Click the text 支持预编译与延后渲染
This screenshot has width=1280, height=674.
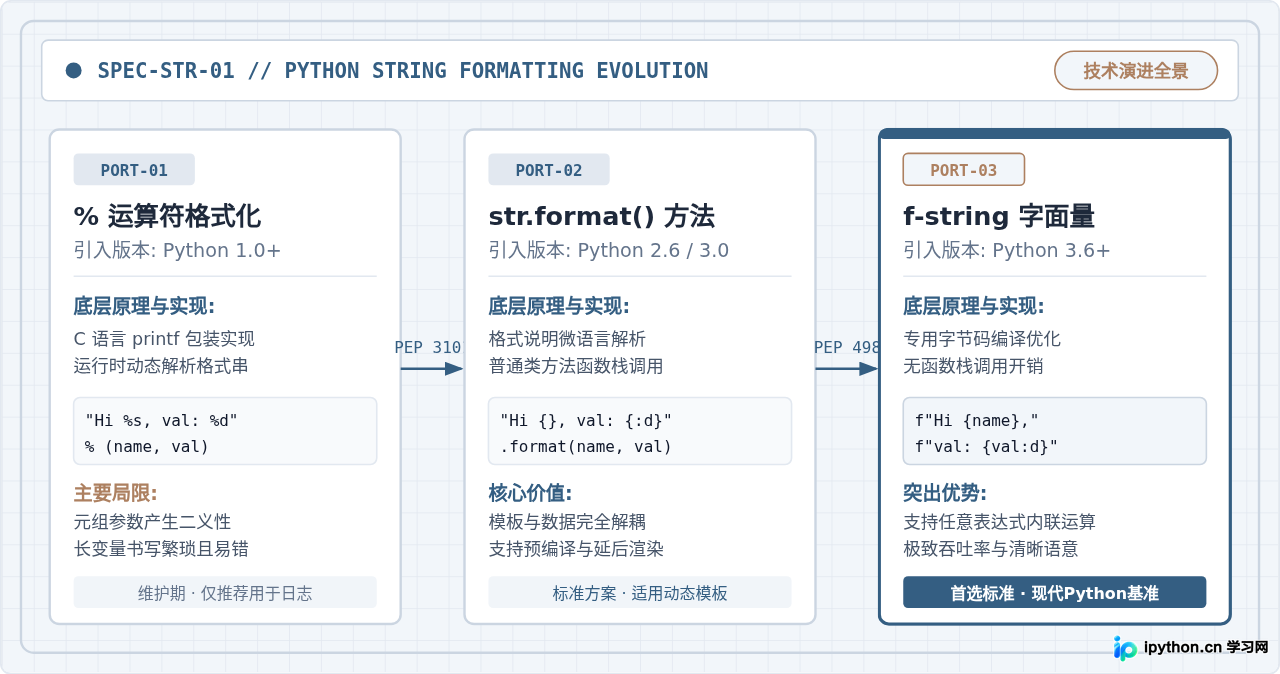pos(576,549)
